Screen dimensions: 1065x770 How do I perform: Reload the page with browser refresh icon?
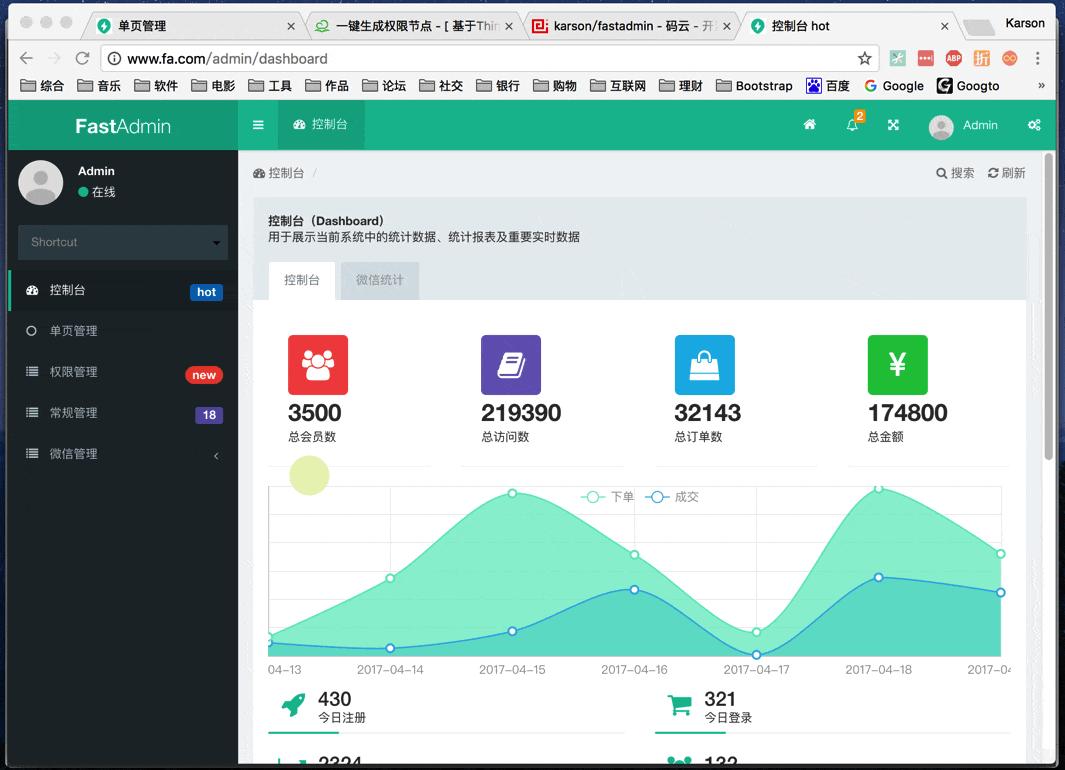point(82,58)
